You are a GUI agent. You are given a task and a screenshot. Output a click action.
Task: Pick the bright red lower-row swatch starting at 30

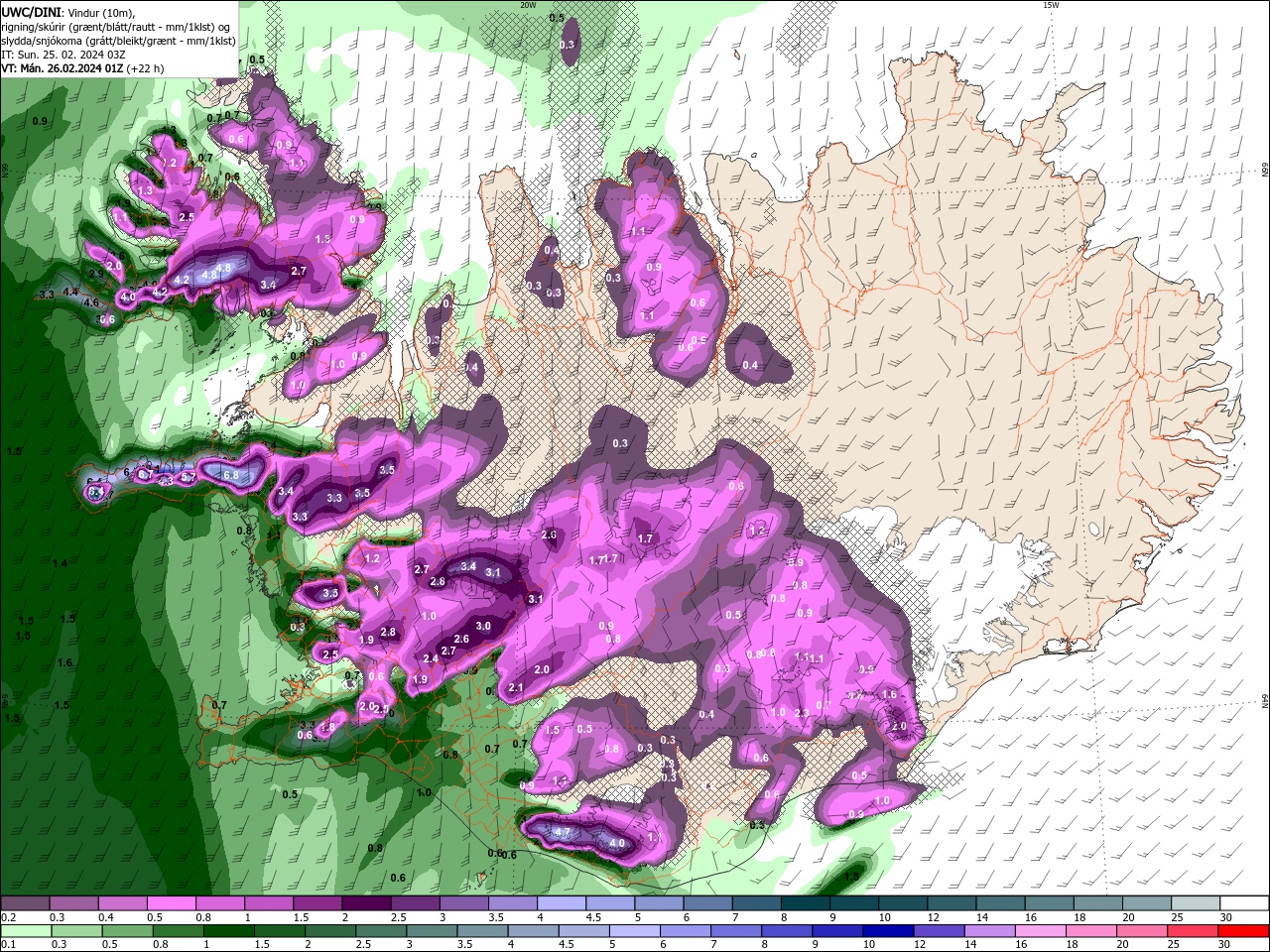tap(1244, 931)
